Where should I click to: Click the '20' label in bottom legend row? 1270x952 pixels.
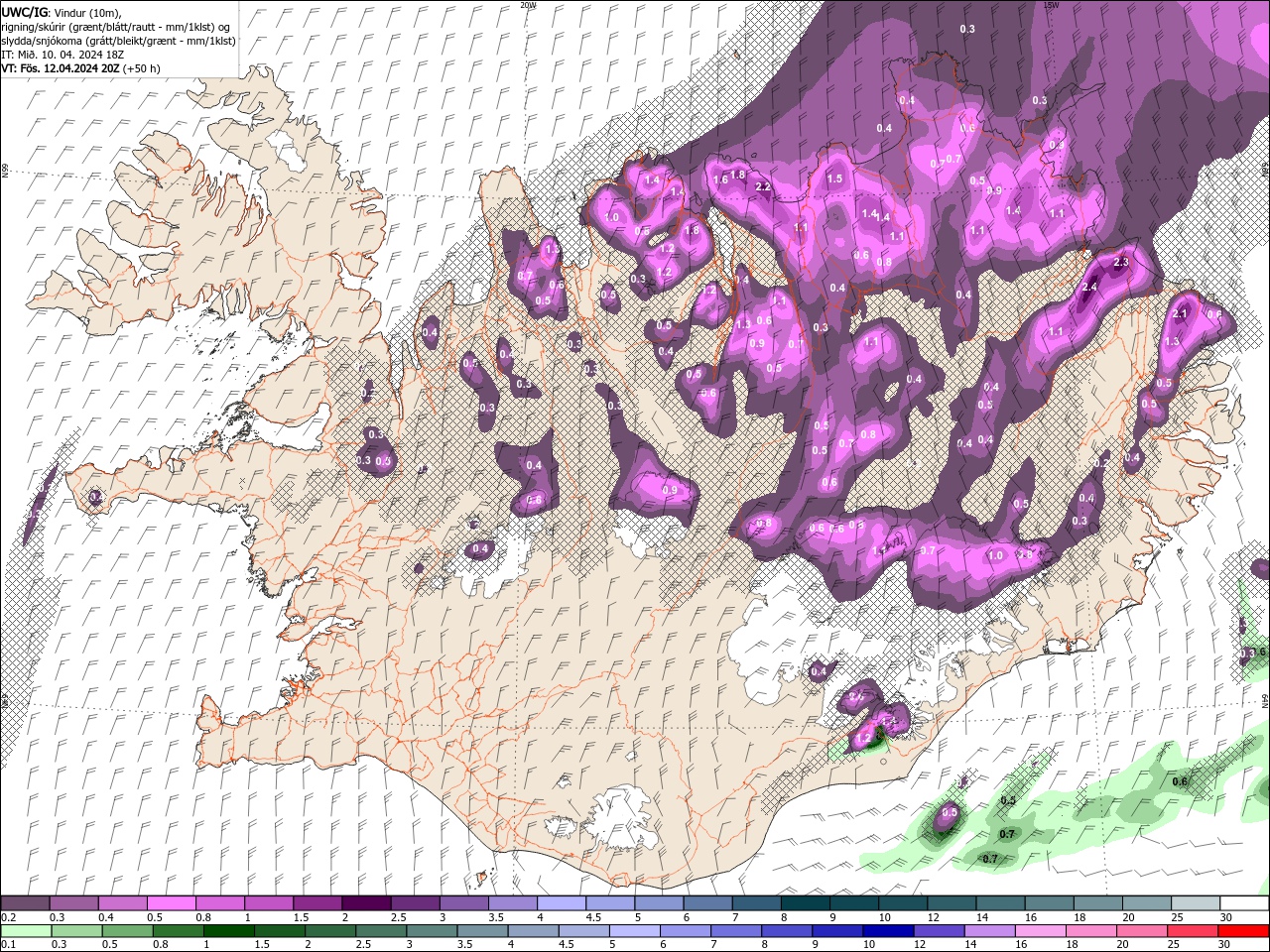point(1121,945)
